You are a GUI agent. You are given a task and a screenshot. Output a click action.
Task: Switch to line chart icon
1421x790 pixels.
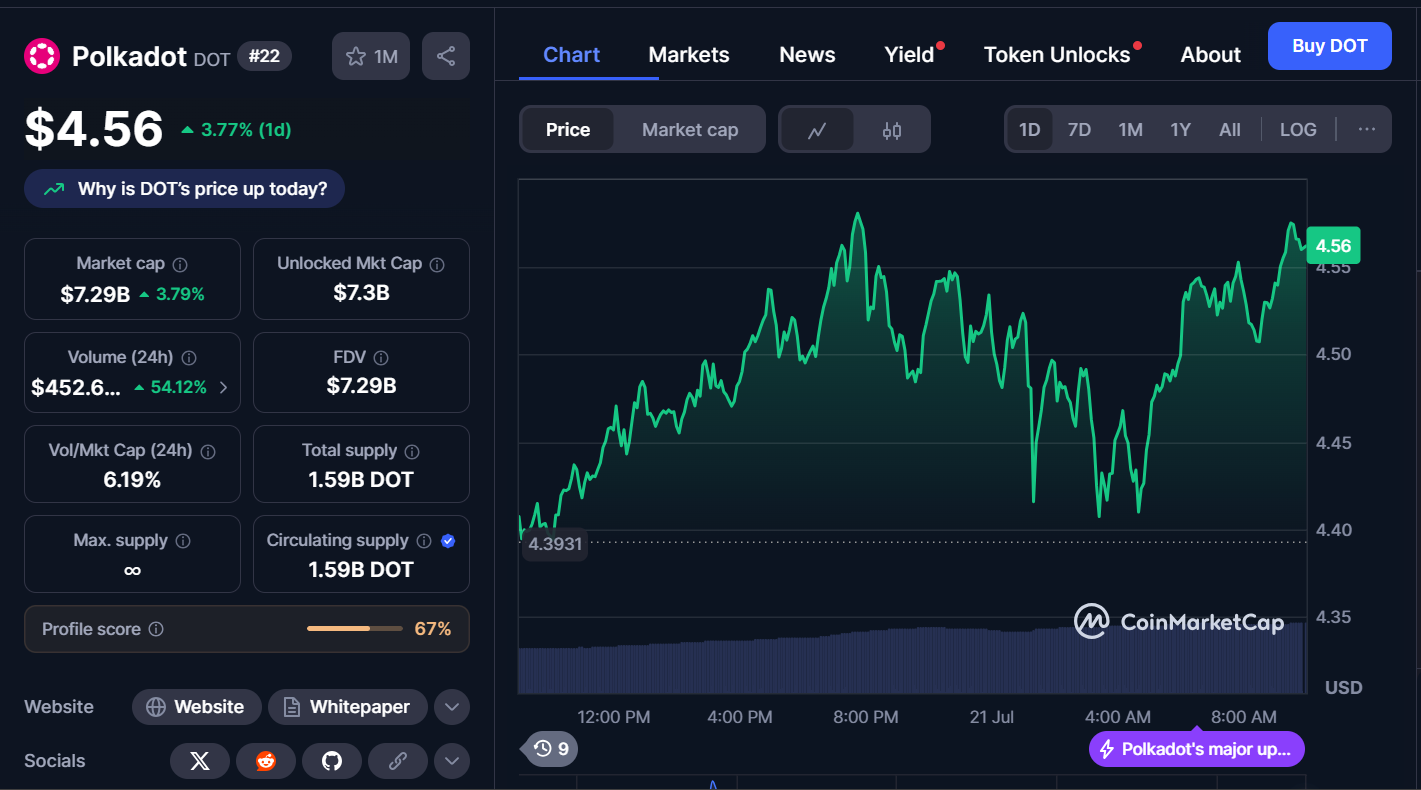coord(817,130)
